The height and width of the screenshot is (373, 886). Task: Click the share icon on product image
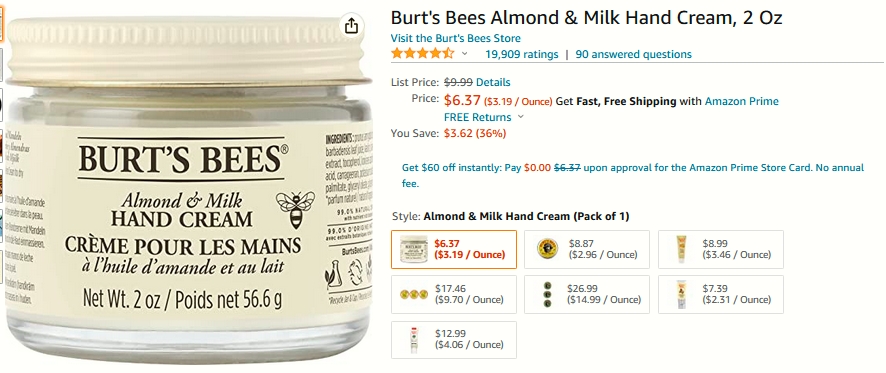351,26
